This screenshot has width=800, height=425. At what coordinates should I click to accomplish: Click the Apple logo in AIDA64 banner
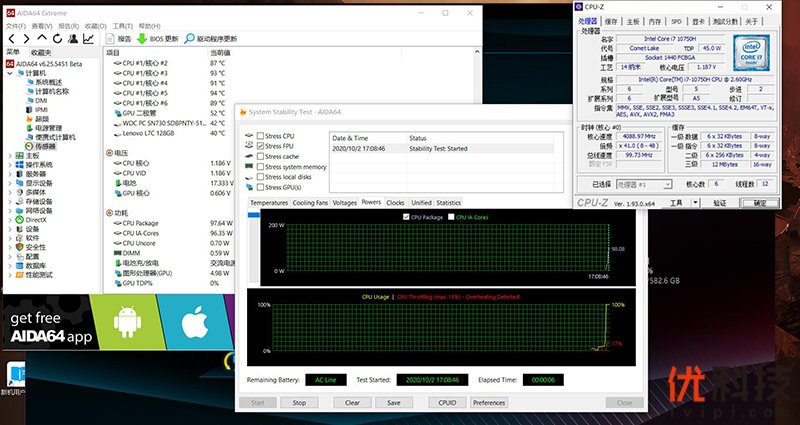(x=194, y=322)
